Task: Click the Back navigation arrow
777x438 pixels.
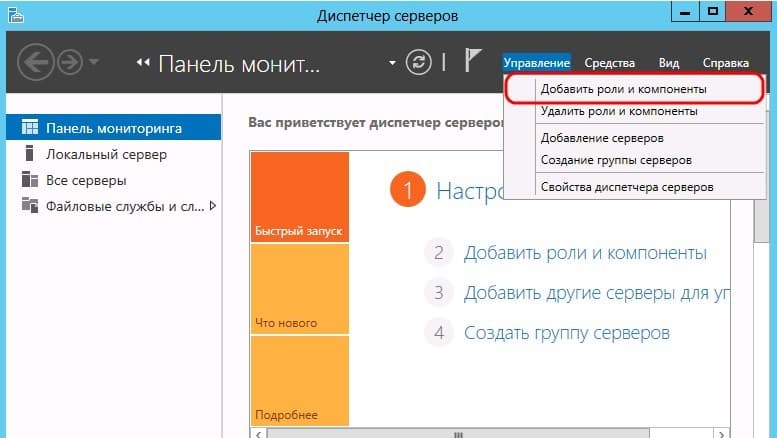Action: (x=35, y=62)
